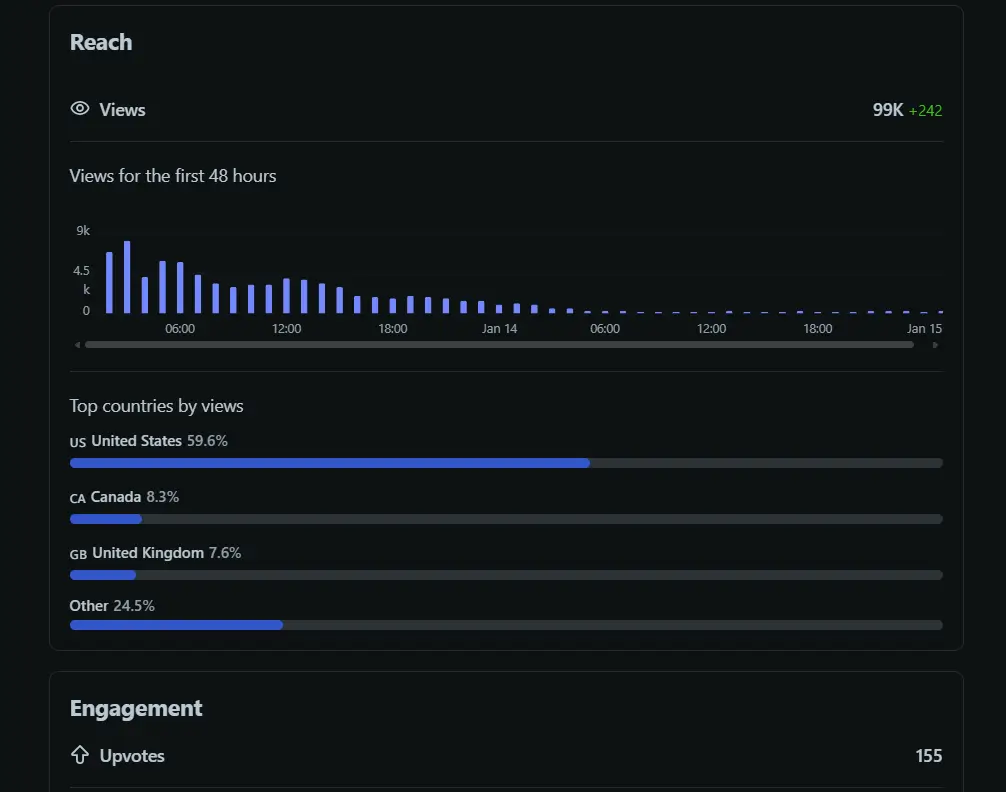
Task: Click the Engagement section heading
Action: click(136, 709)
